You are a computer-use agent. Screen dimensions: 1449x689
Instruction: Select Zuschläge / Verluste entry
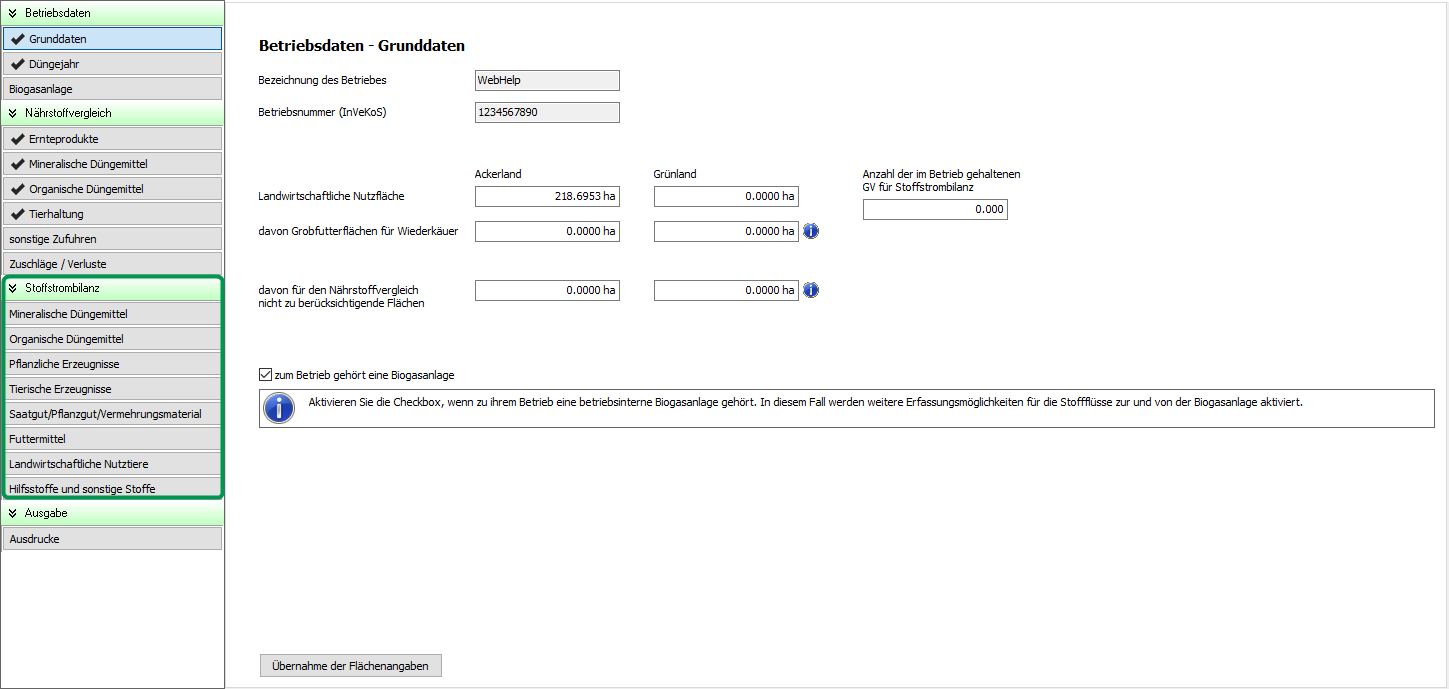(112, 264)
